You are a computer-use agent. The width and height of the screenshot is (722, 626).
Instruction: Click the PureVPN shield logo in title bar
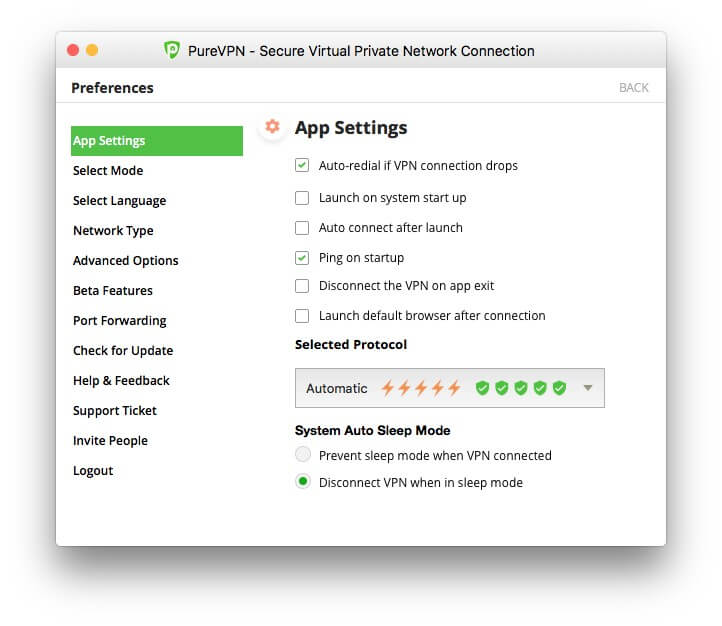(172, 50)
